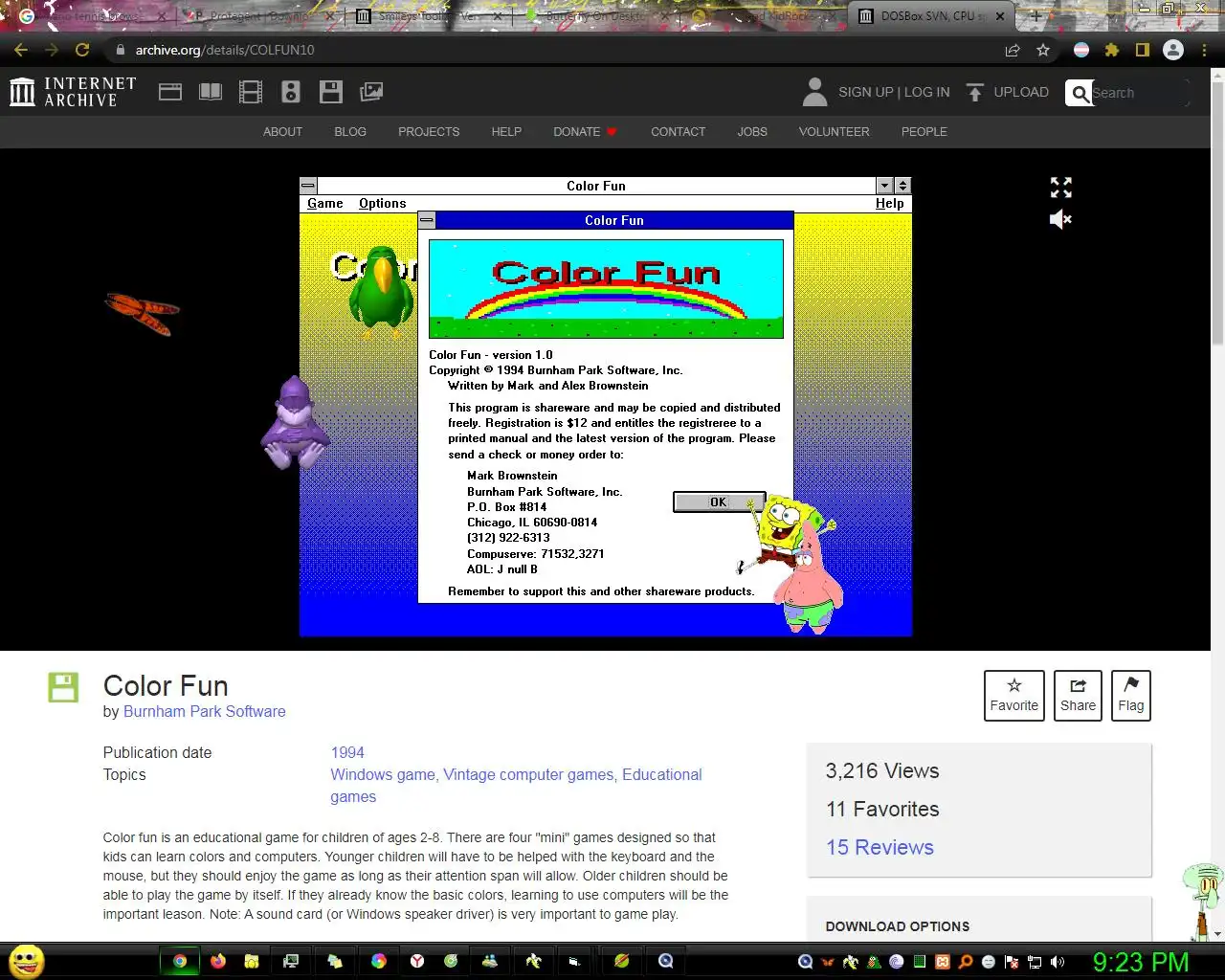Viewport: 1225px width, 980px height.
Task: Open the About dialog control menu box
Action: (427, 220)
